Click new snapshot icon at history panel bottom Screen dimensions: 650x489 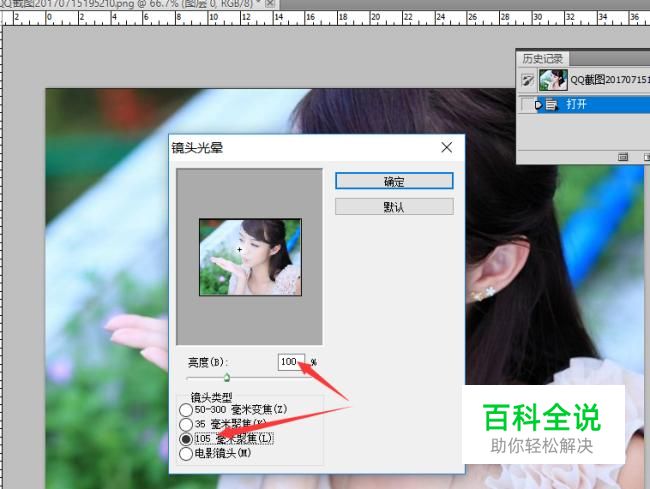coord(623,157)
